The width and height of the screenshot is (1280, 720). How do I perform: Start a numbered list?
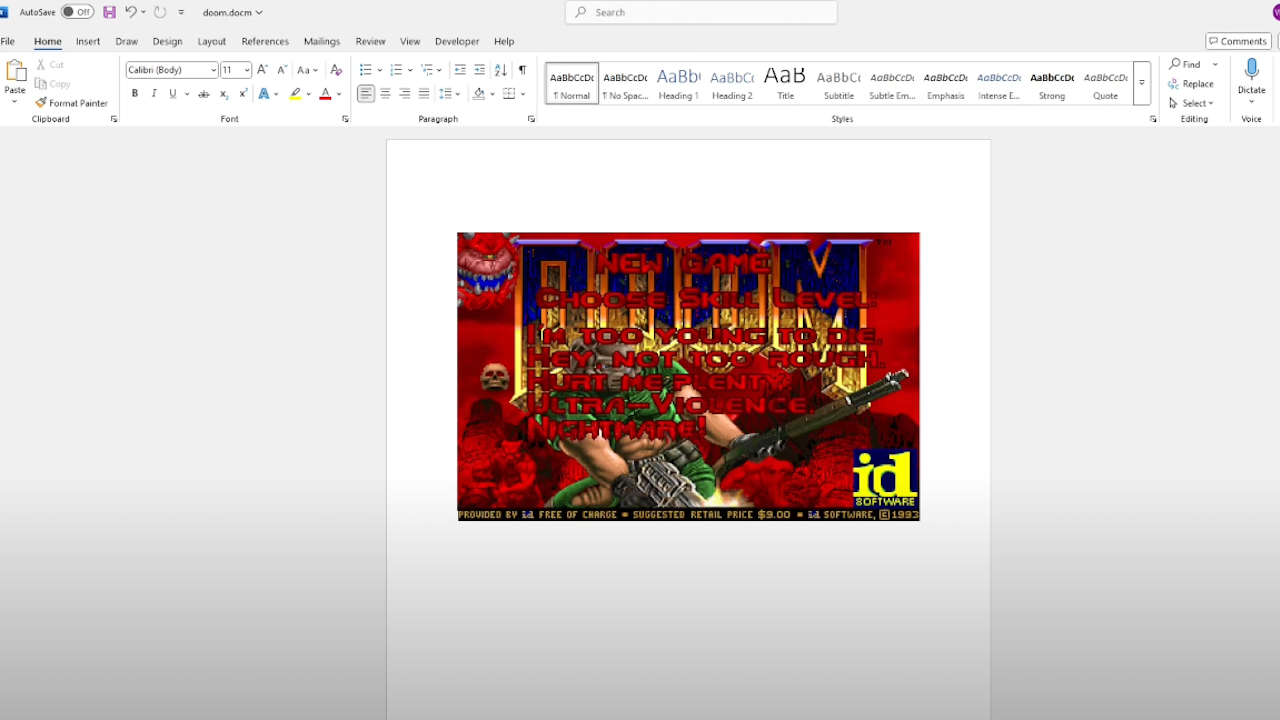[x=396, y=70]
